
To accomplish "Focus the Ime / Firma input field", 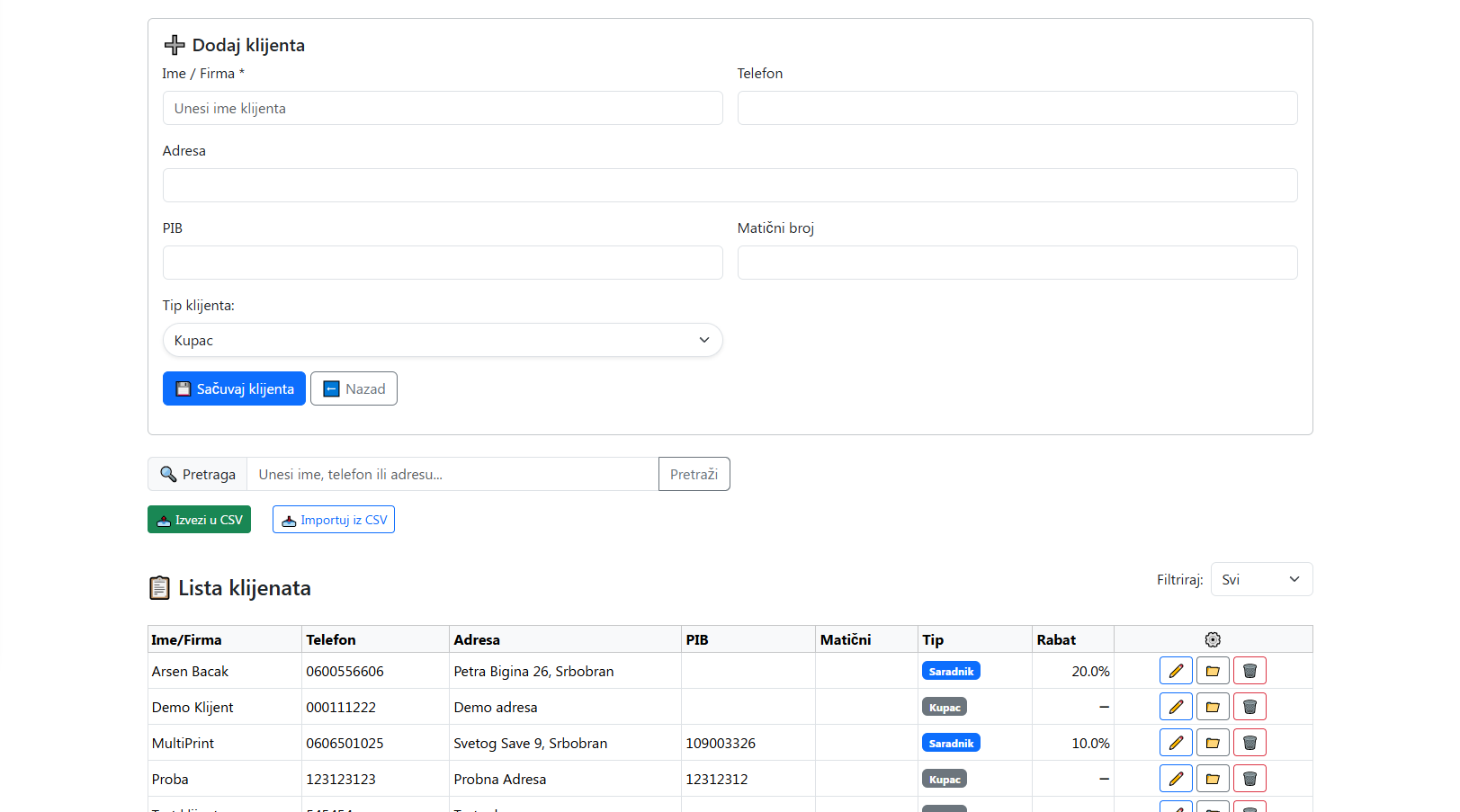I will [x=442, y=108].
